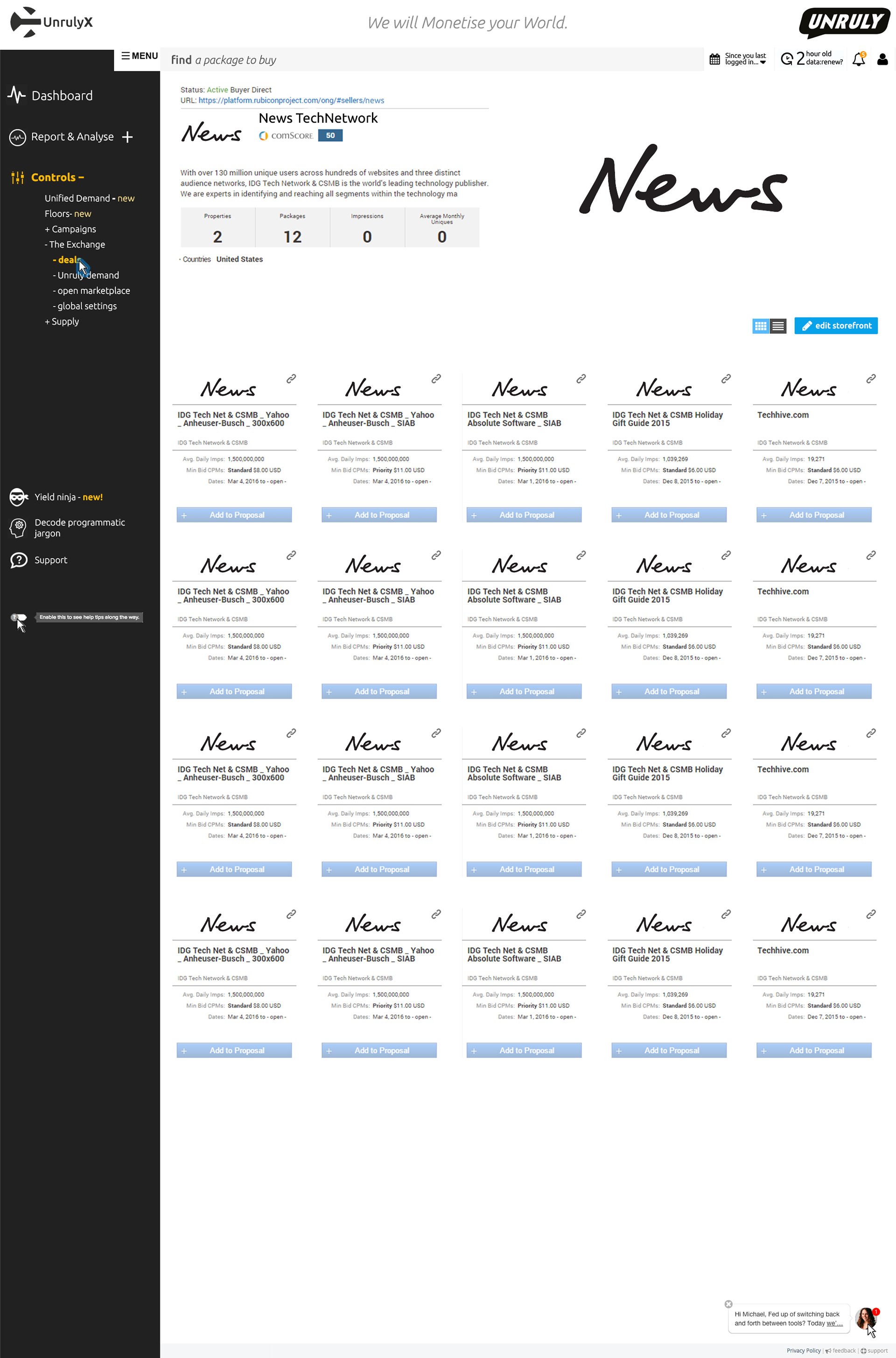Enable help tips toggle in sidebar

(x=18, y=617)
